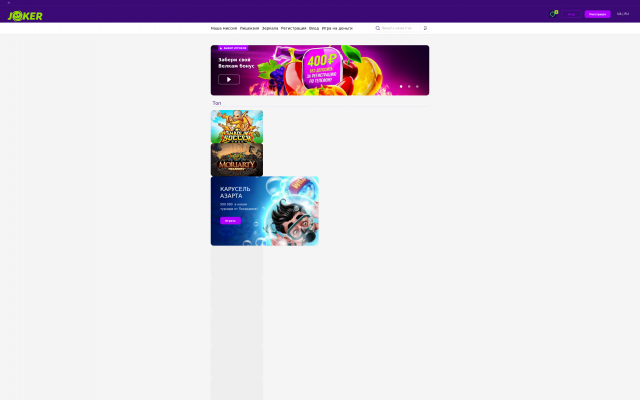Click the purple tag label on the banner

pyautogui.click(x=233, y=48)
